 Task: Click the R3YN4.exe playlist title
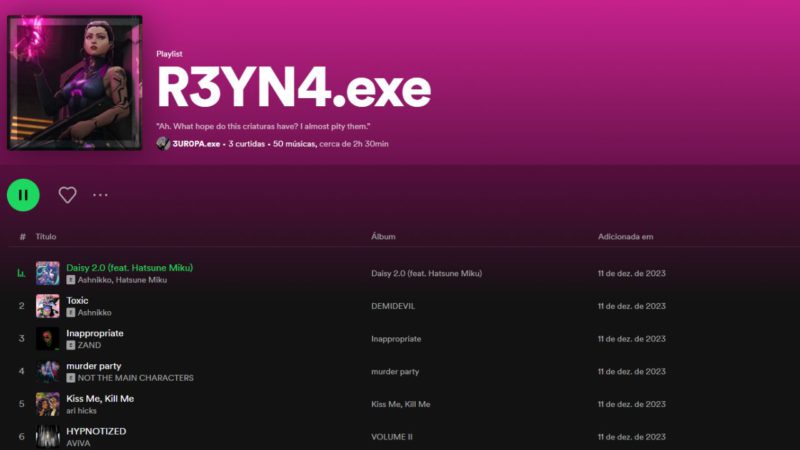(x=294, y=88)
